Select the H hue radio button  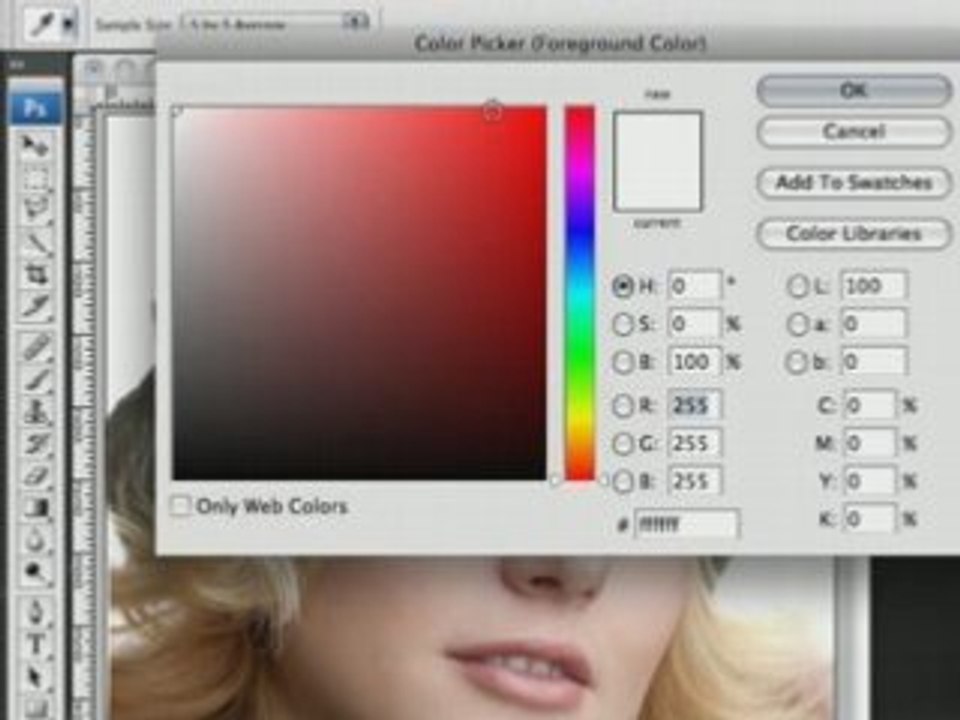pos(622,286)
